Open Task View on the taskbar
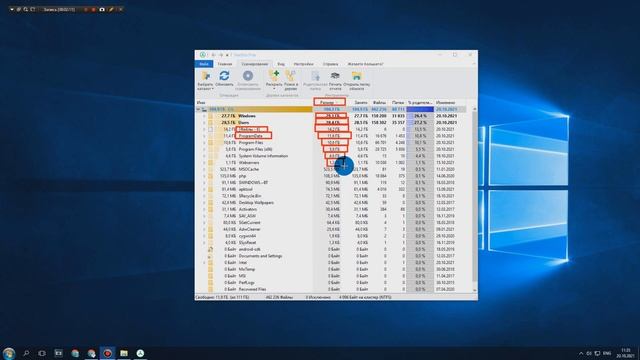The image size is (640, 360). point(42,353)
